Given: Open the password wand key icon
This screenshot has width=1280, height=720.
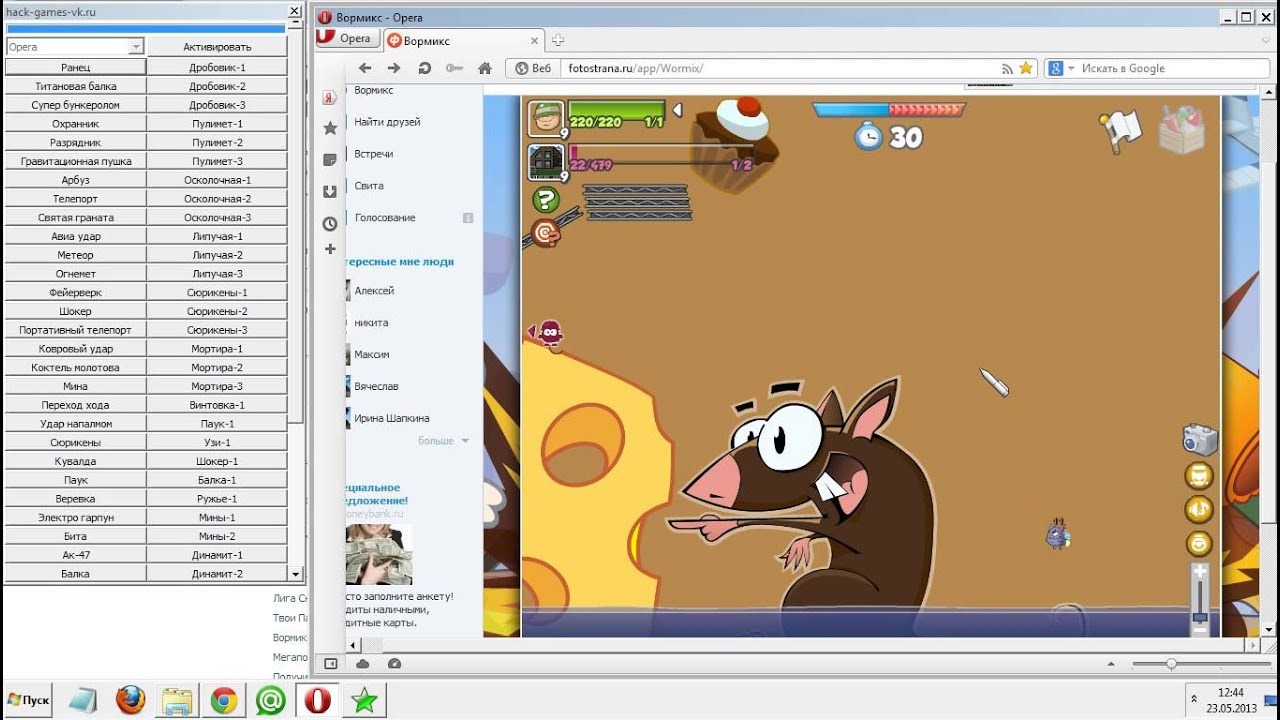Looking at the screenshot, I should tap(454, 68).
